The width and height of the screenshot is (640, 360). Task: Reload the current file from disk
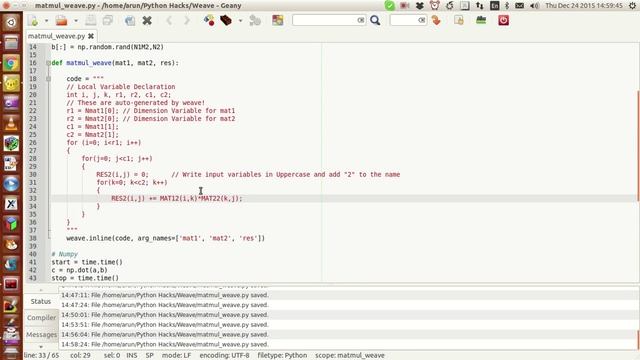[130, 20]
